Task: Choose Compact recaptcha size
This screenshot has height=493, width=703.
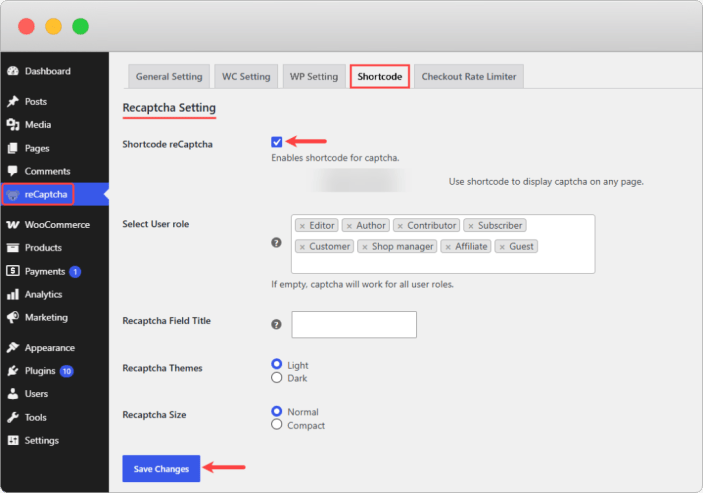Action: pos(277,424)
